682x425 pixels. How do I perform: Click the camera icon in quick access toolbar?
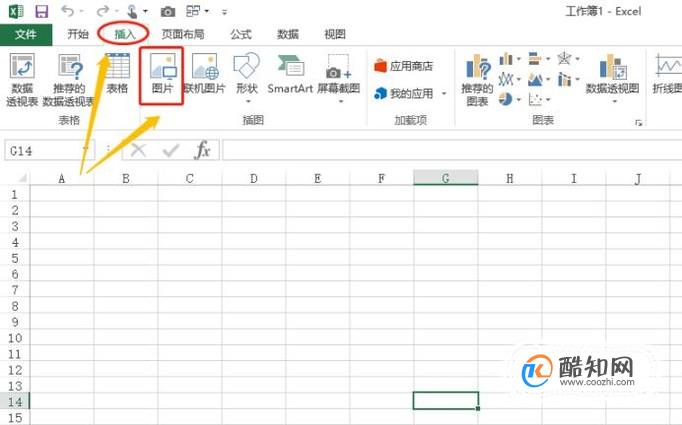pyautogui.click(x=167, y=12)
